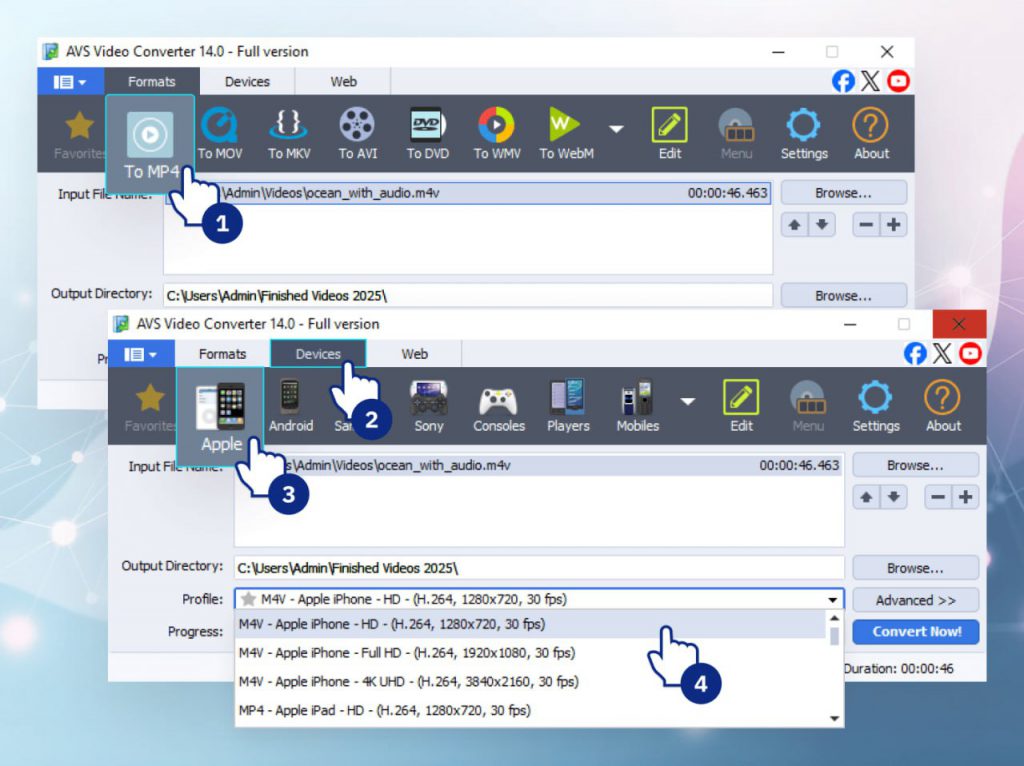Expand more devices arrow in front window
The image size is (1024, 766).
[x=688, y=401]
